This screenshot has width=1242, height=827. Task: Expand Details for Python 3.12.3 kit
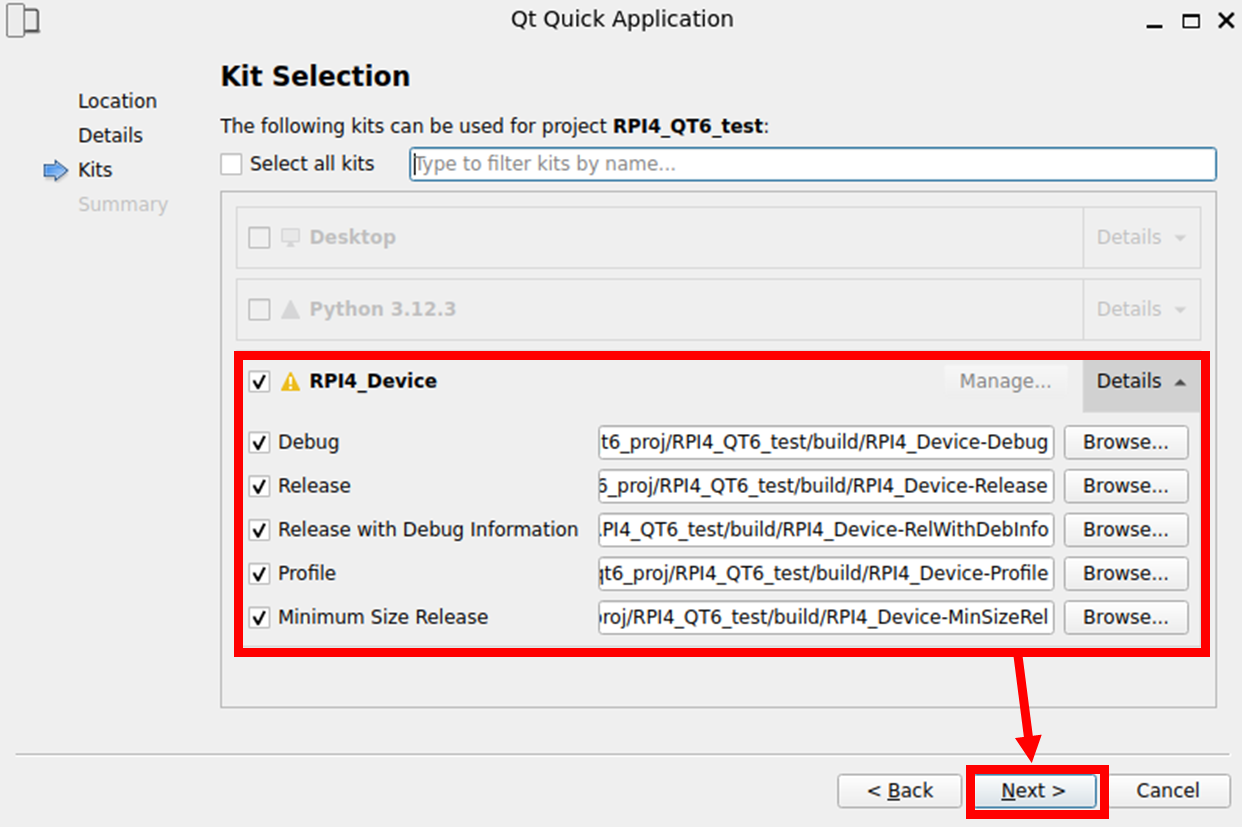pyautogui.click(x=1141, y=310)
